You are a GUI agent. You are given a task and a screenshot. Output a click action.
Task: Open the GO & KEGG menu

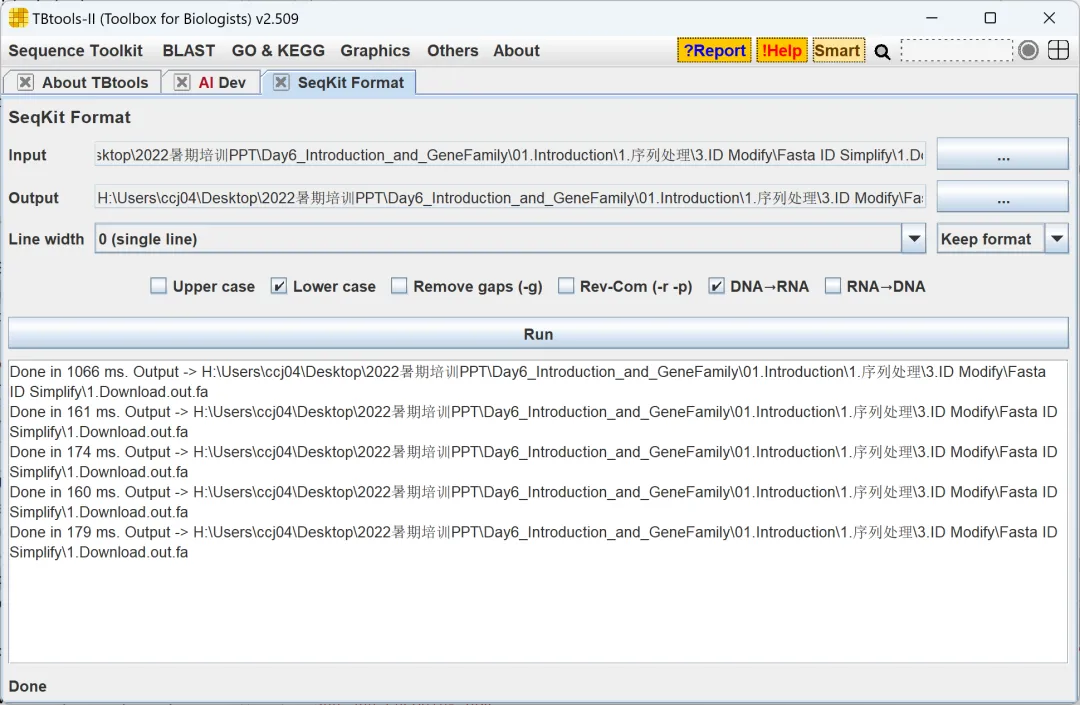point(278,51)
